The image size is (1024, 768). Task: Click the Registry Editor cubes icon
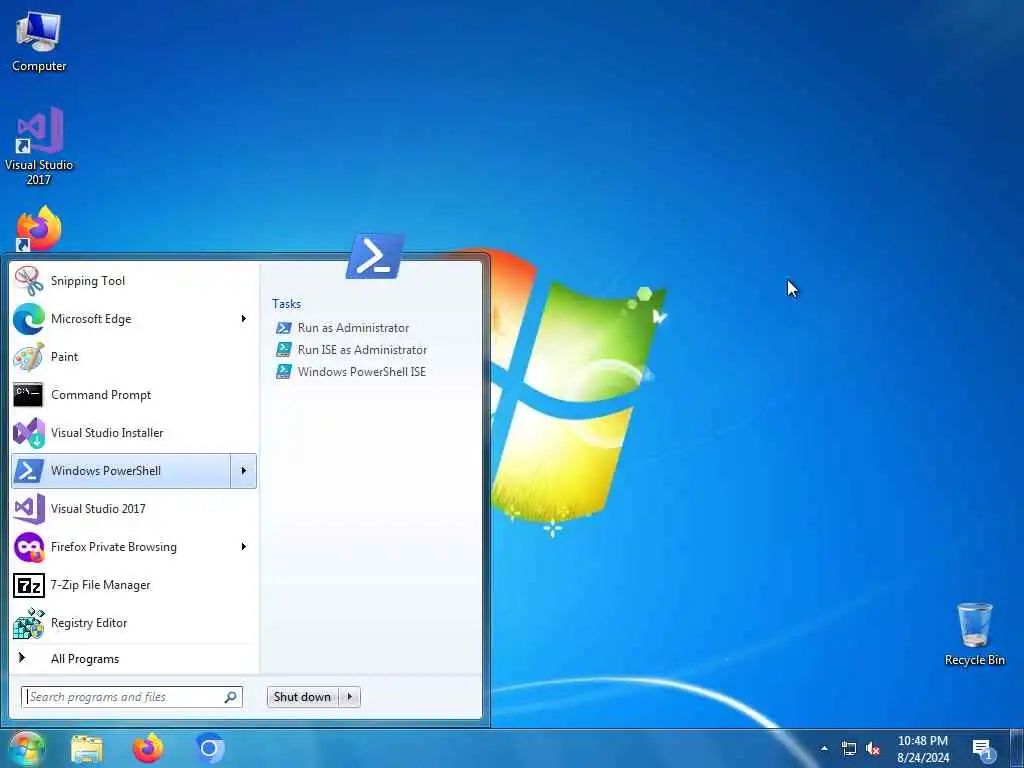[29, 622]
